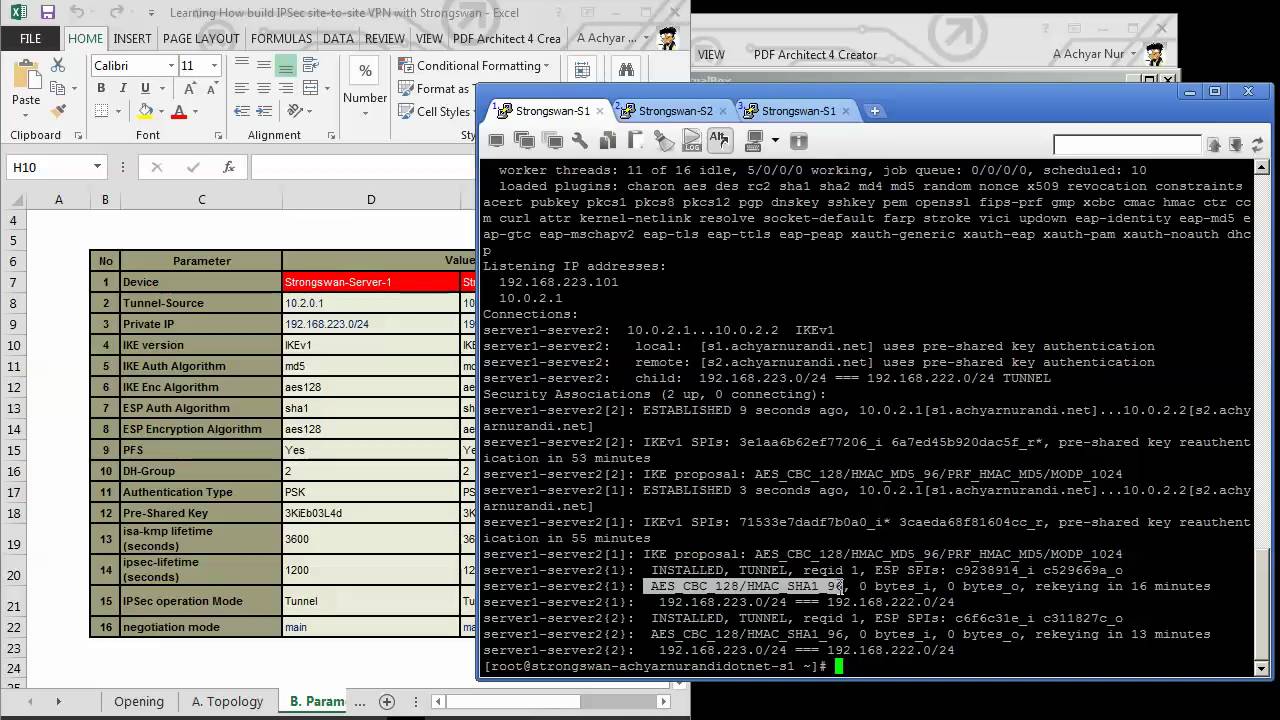
Task: Click VIEW tab in background Excel window
Action: (x=711, y=55)
